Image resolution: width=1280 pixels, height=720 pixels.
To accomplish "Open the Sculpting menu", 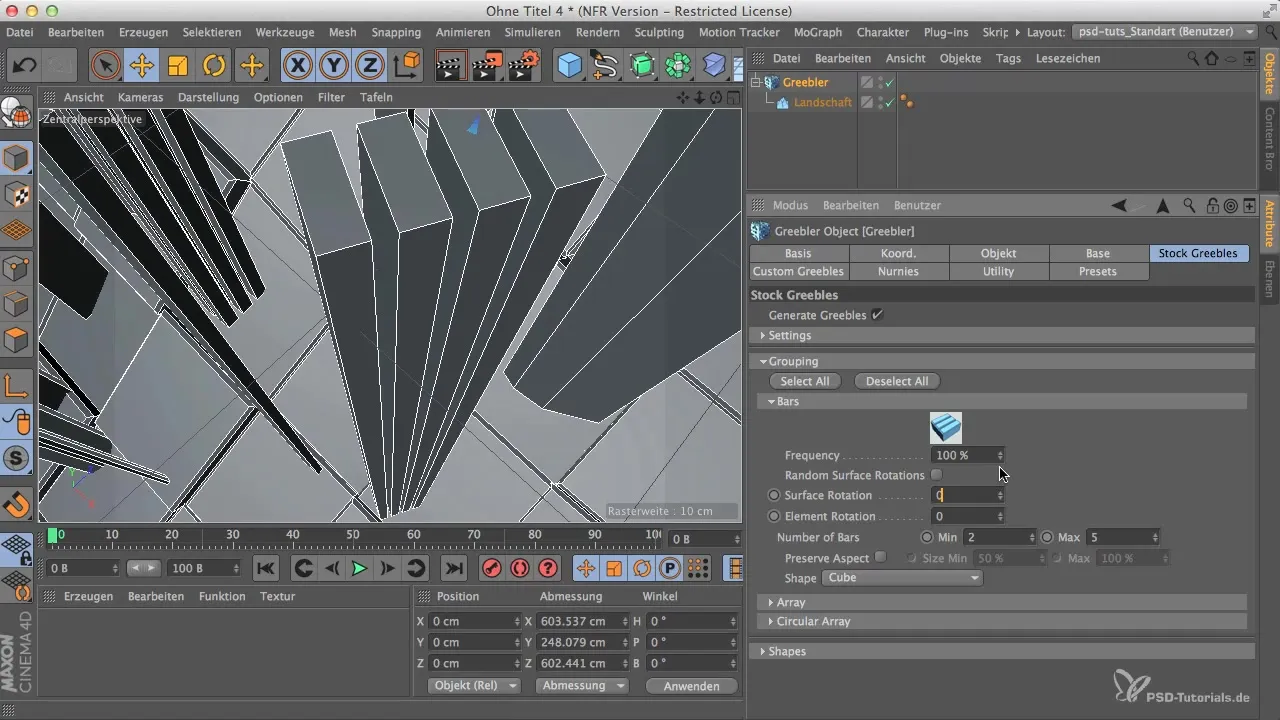I will tap(659, 32).
